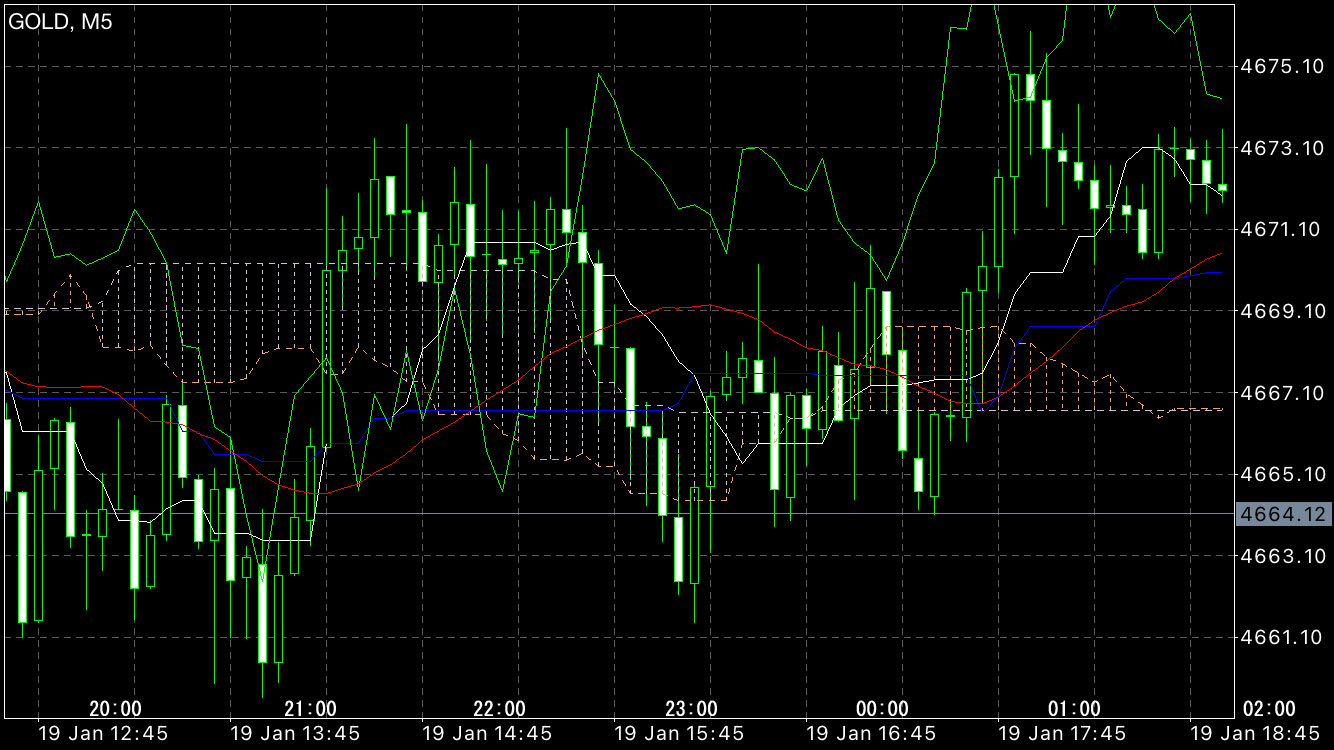Screen dimensions: 1334x750
Task: Click the highlighted 4664.12 current price tag
Action: pos(1282,514)
